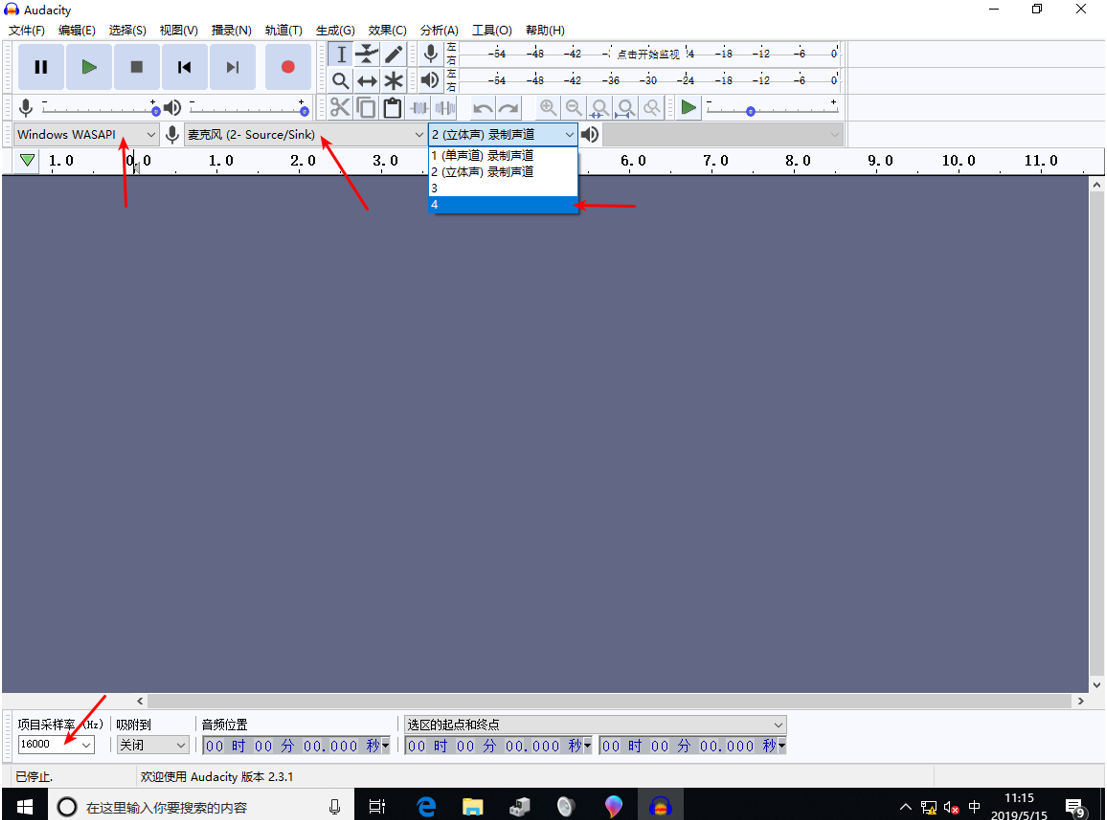Open the 轨道(T) menu
1107x820 pixels.
283,30
